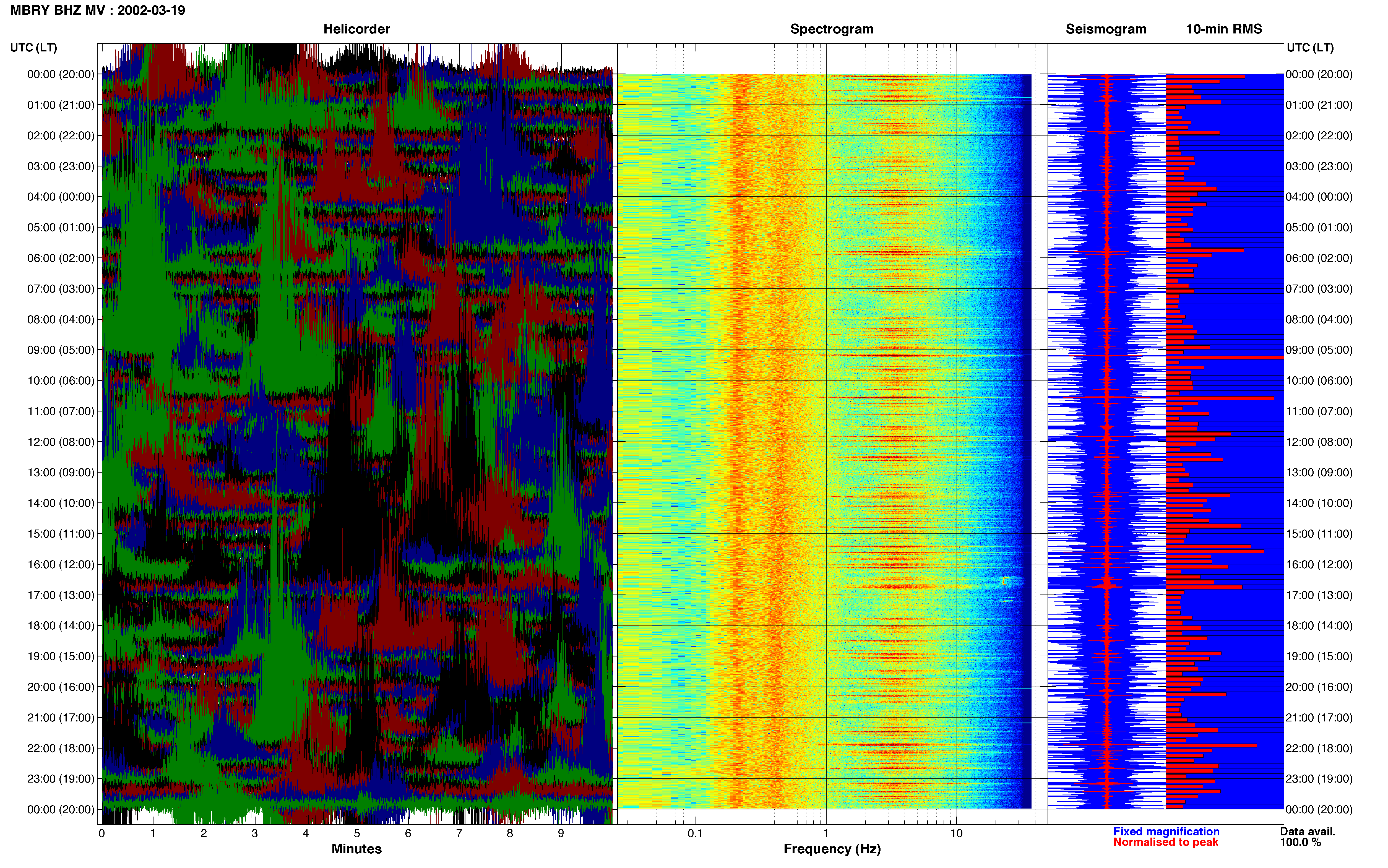Click '02:00 (22:00)' on the left helicorder axis
Viewport: 1388px width, 868px height.
click(x=61, y=135)
